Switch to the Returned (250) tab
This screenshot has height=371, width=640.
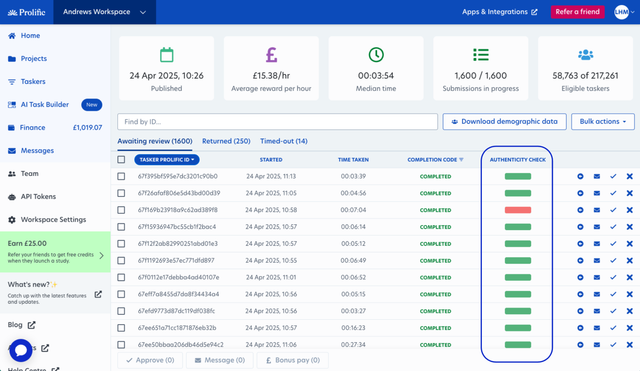[x=226, y=141]
